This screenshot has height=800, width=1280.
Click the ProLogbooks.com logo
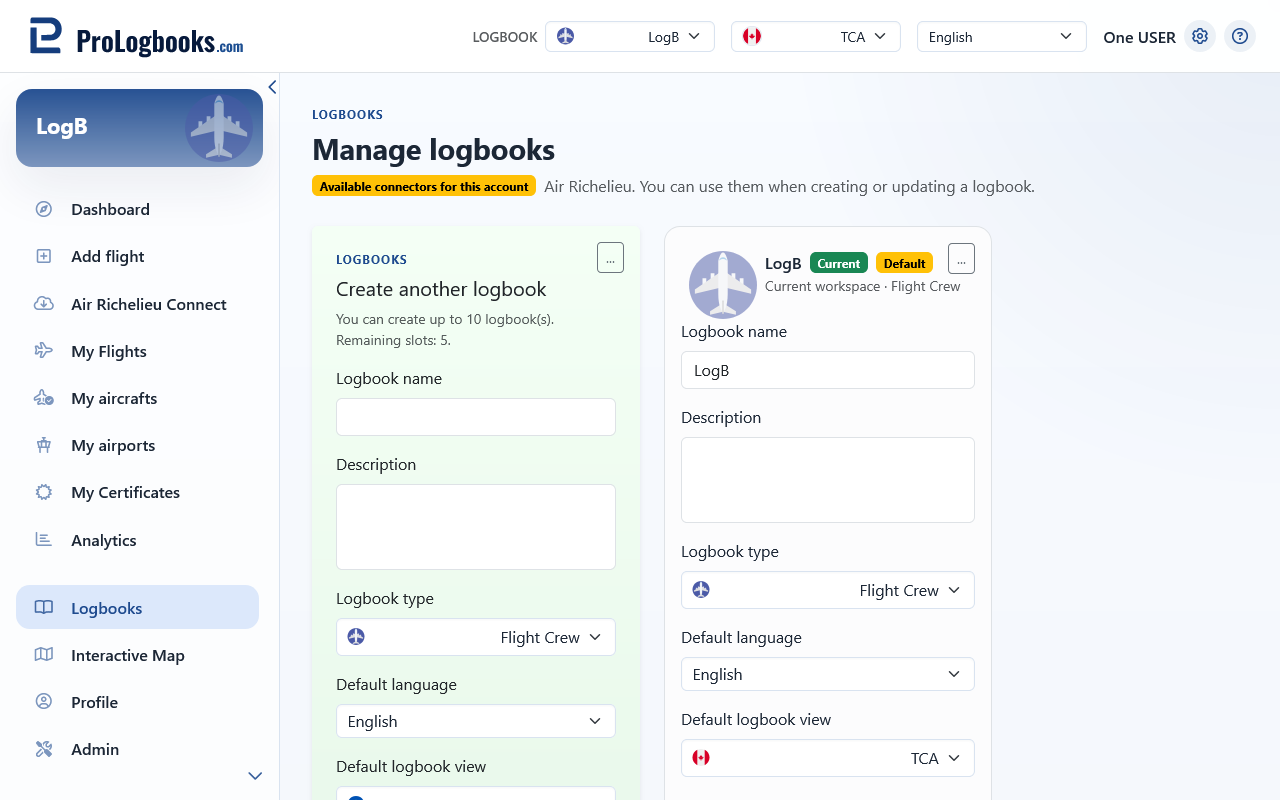136,37
